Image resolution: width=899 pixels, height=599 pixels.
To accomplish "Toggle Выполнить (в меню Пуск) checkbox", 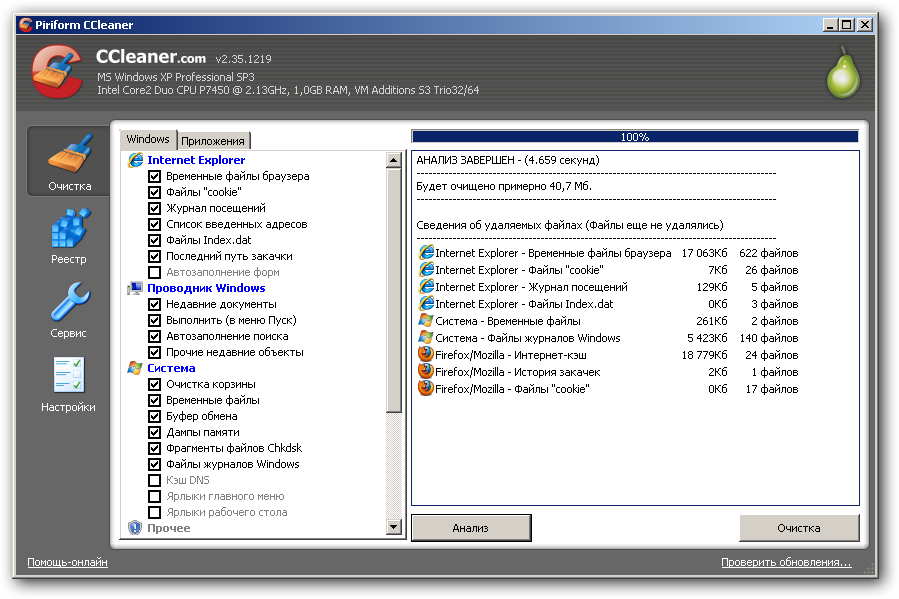I will [154, 320].
